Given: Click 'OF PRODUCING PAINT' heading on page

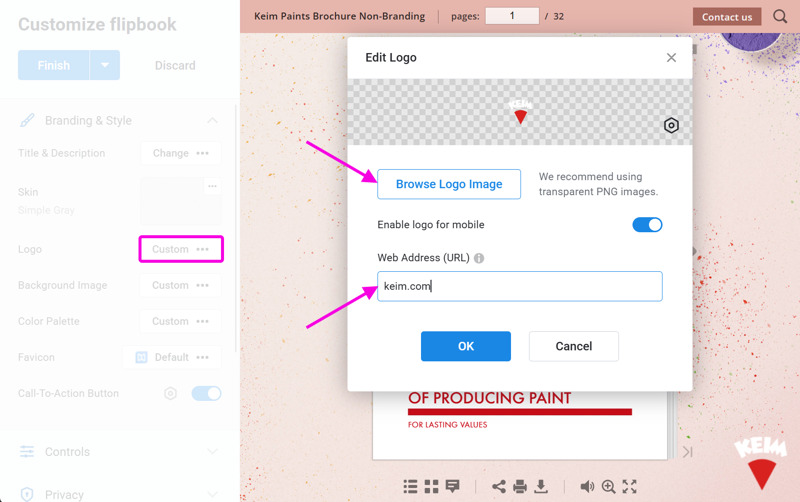Looking at the screenshot, I should tap(490, 398).
